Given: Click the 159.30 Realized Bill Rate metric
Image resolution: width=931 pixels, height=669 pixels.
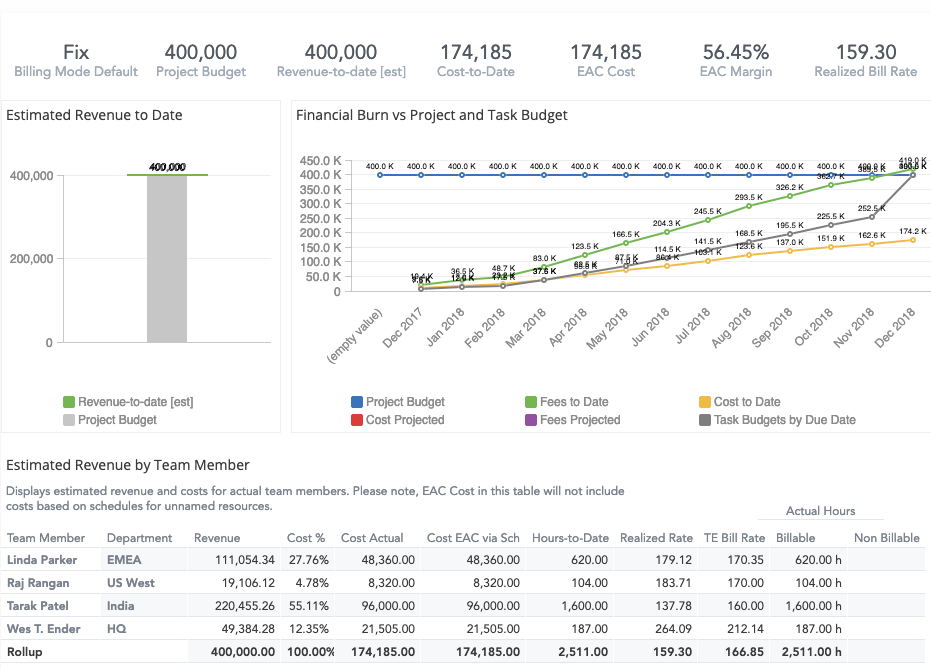Looking at the screenshot, I should click(x=866, y=61).
